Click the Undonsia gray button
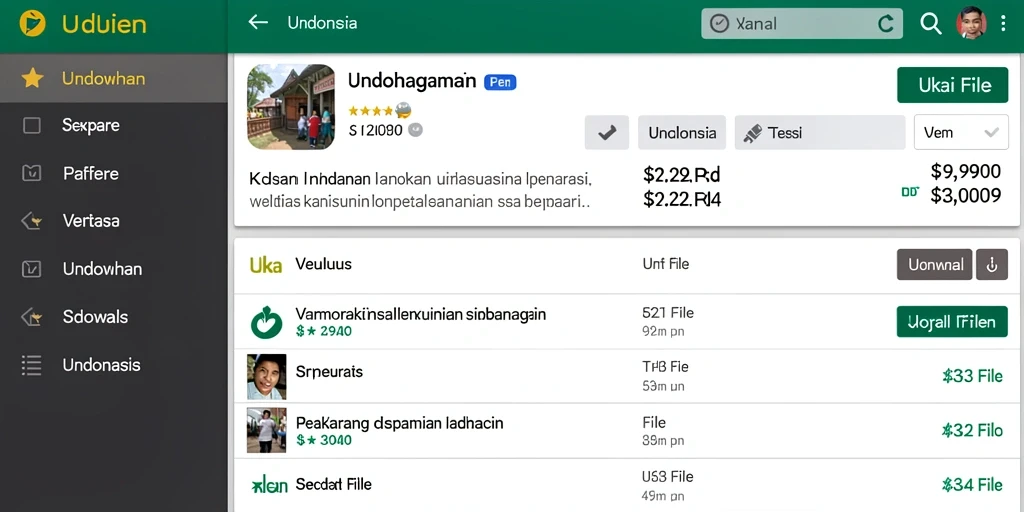This screenshot has height=512, width=1024. [x=682, y=133]
